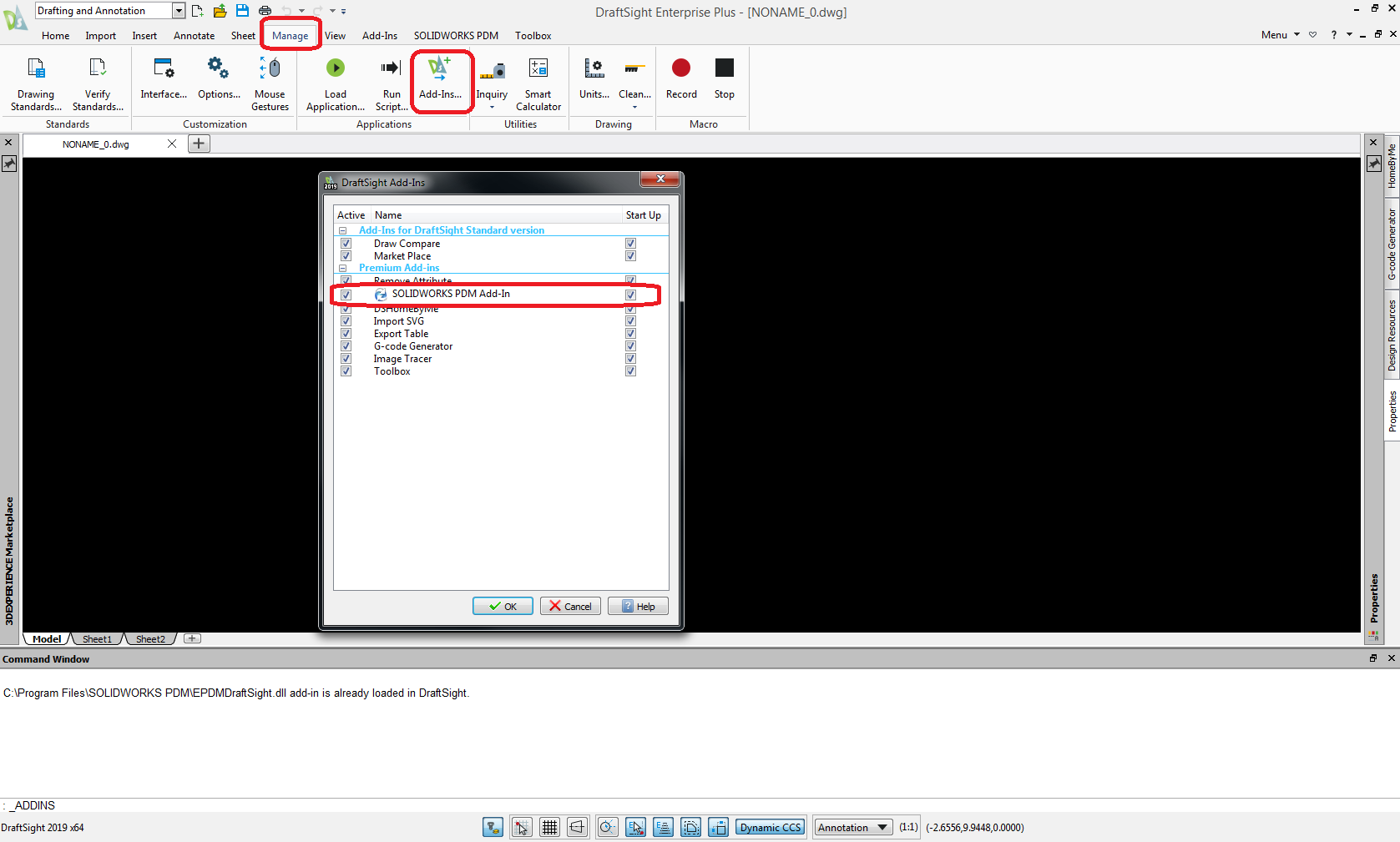Disable Active checkbox for G-code Generator
Viewport: 1400px width, 842px height.
click(x=346, y=346)
